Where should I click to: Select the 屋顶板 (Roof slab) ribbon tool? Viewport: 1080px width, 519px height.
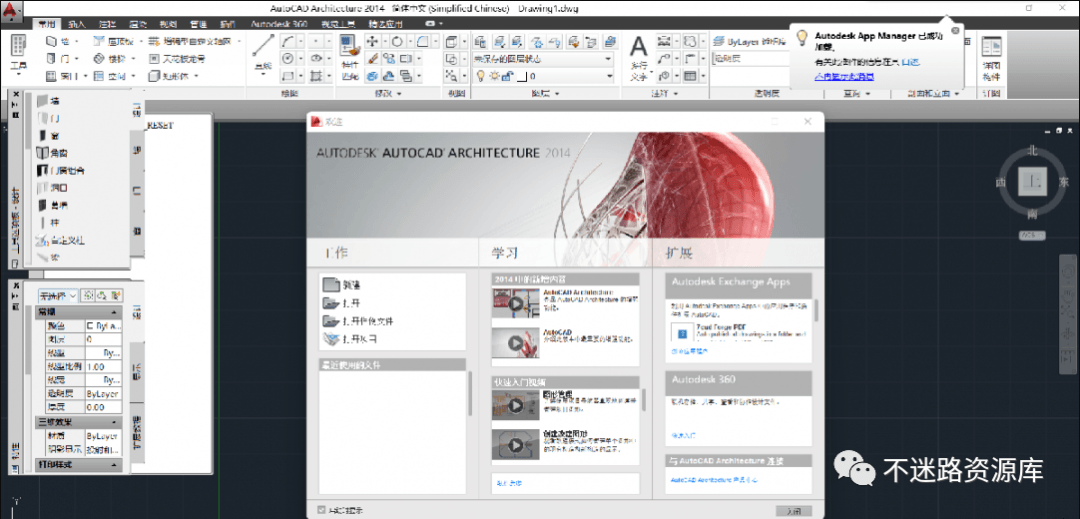point(113,41)
